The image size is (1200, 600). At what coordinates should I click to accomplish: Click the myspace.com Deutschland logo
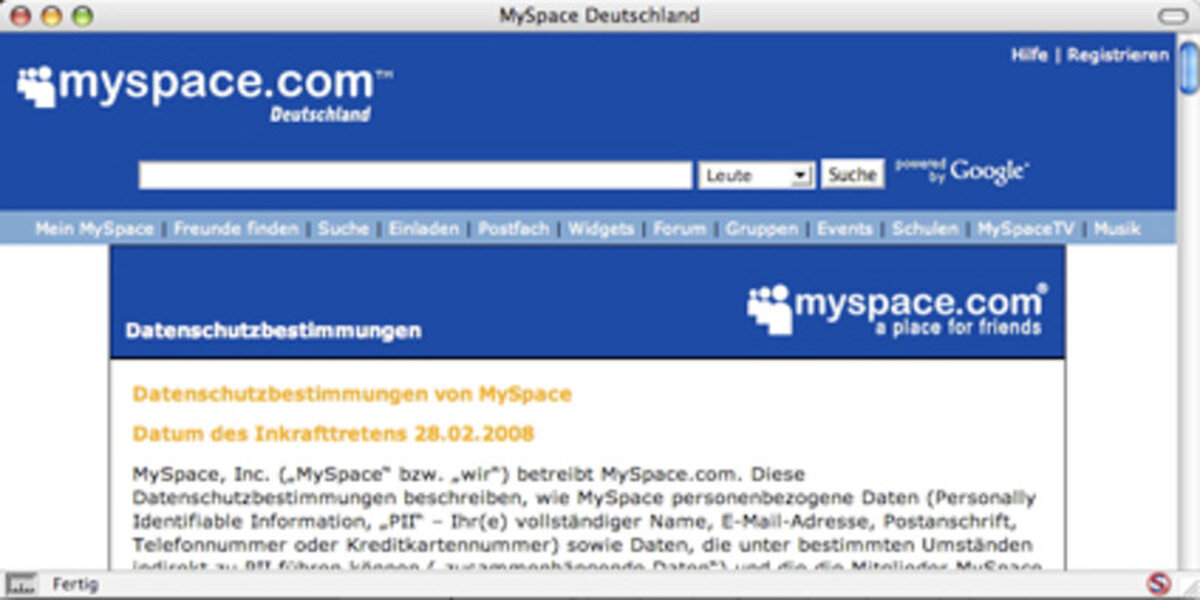click(204, 94)
